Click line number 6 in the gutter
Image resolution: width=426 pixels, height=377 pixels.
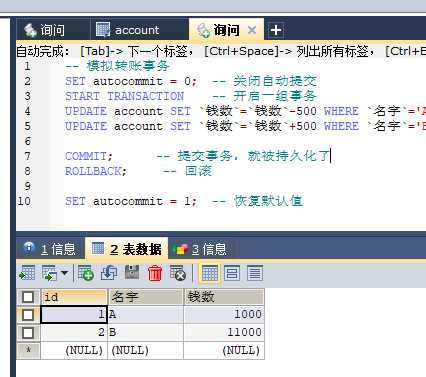point(27,141)
